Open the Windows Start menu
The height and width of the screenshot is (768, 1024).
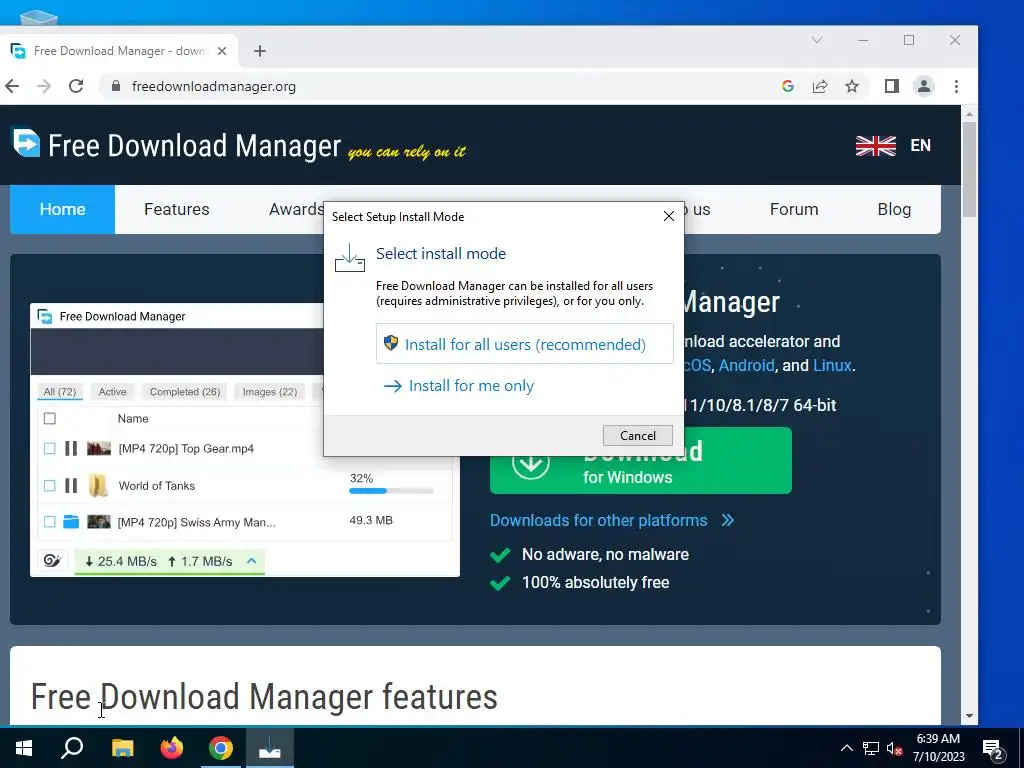[x=24, y=748]
